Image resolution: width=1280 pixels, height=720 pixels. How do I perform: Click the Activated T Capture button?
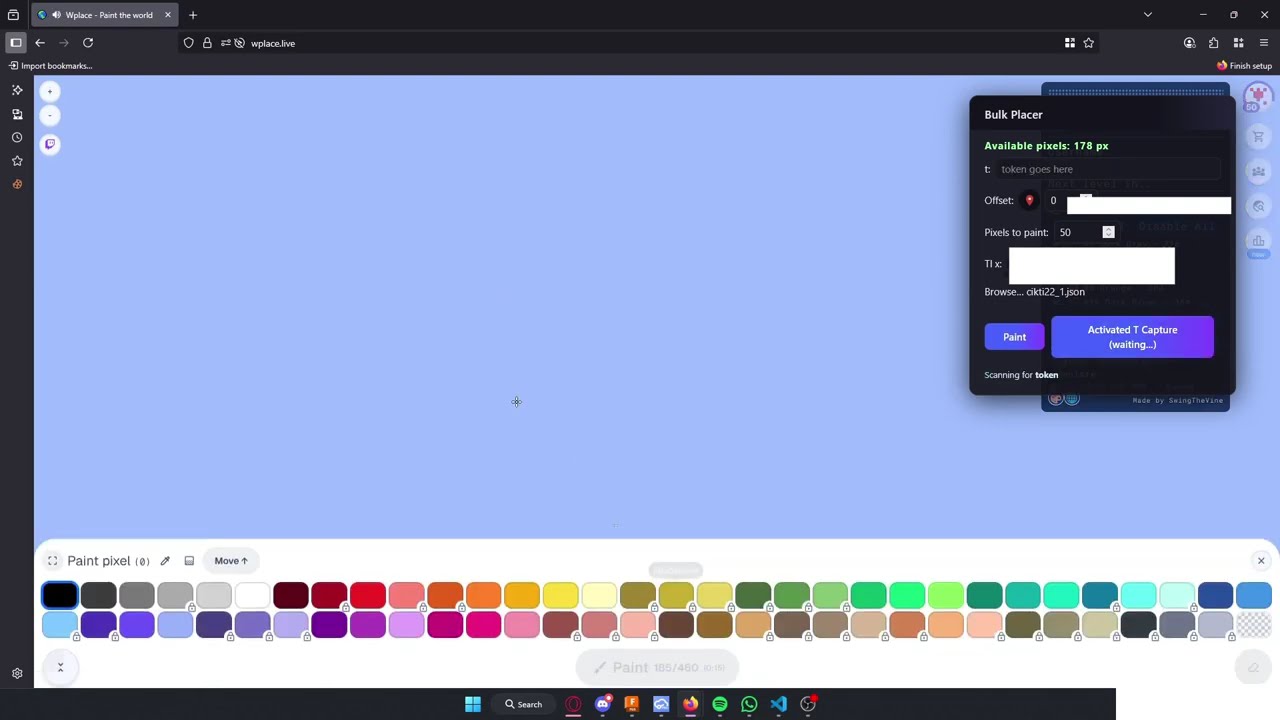pyautogui.click(x=1132, y=337)
